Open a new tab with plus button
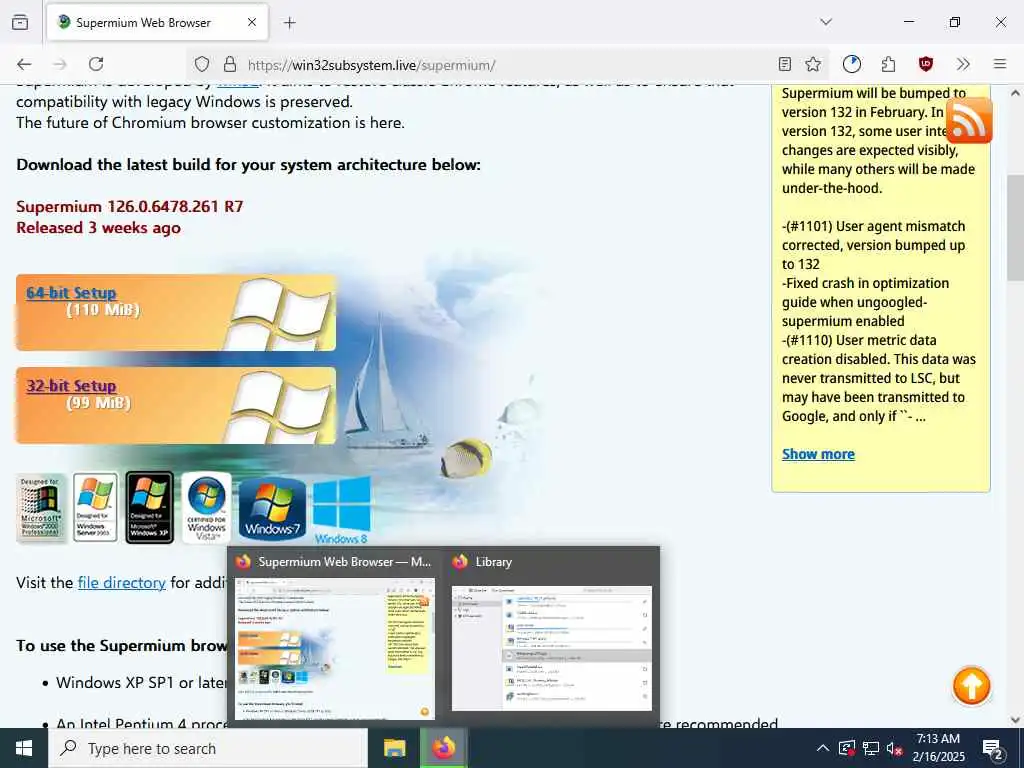This screenshot has width=1024, height=768. pos(289,23)
